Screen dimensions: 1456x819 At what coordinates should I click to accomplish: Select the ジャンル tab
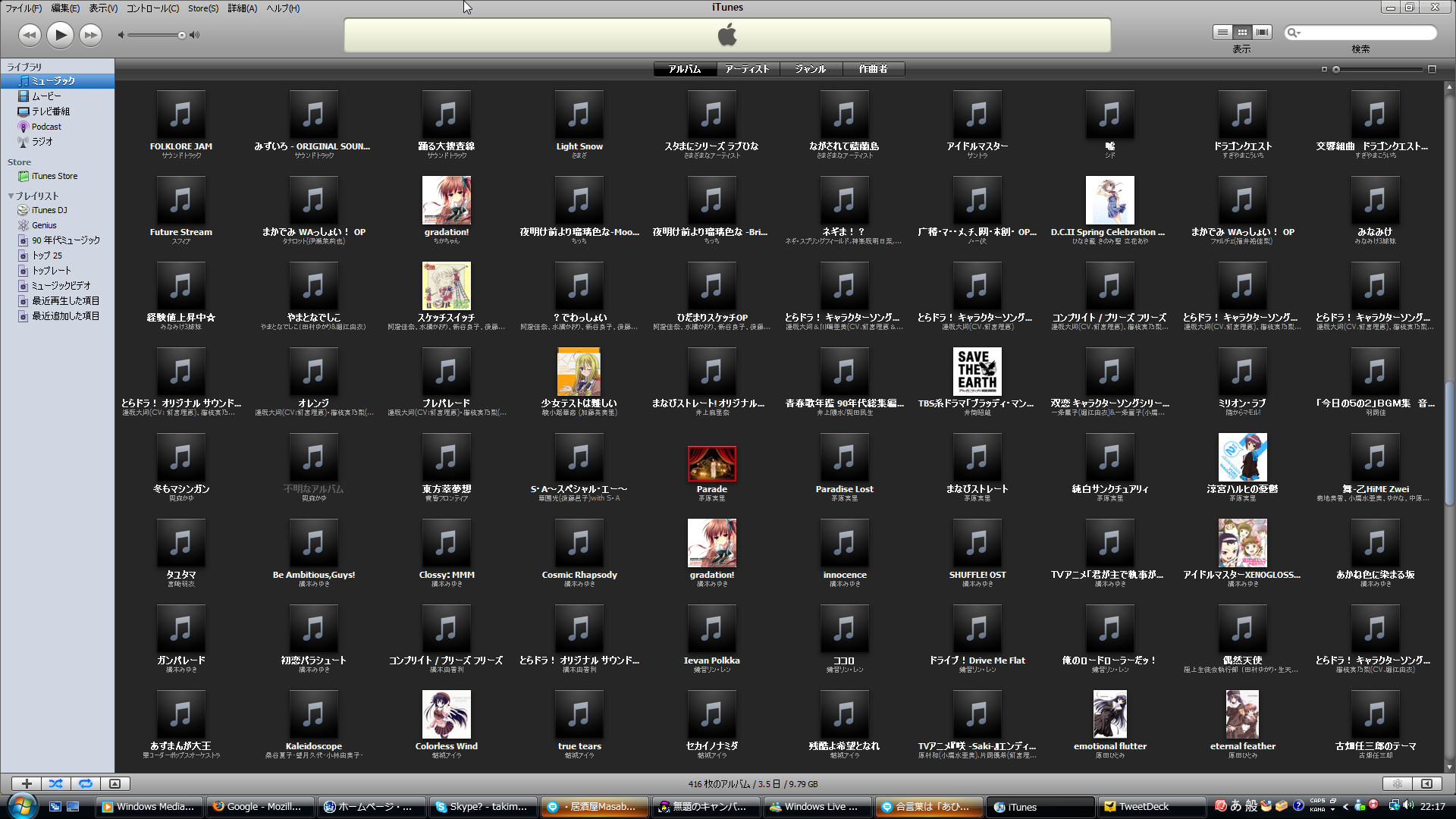click(810, 69)
